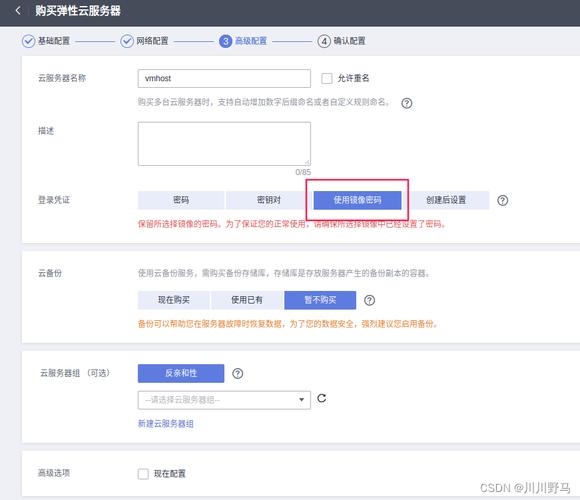Go to 确认配置 step label
Image resolution: width=580 pixels, height=500 pixels.
tap(350, 41)
